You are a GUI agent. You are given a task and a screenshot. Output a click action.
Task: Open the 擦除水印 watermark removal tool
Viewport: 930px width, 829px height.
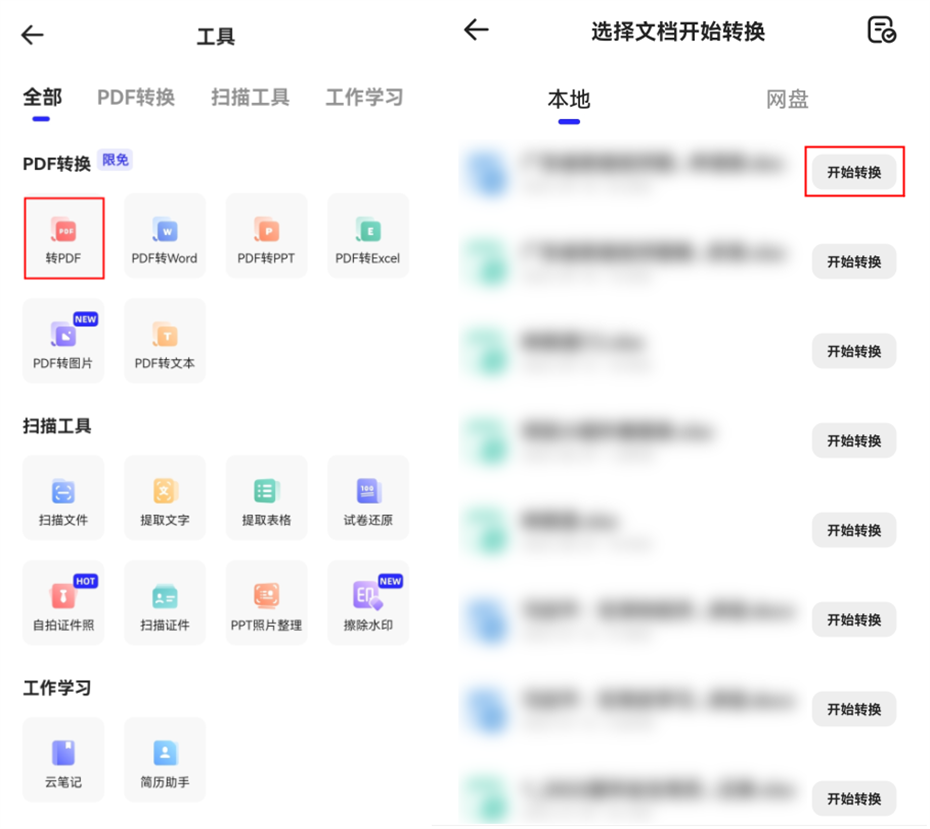pos(368,603)
